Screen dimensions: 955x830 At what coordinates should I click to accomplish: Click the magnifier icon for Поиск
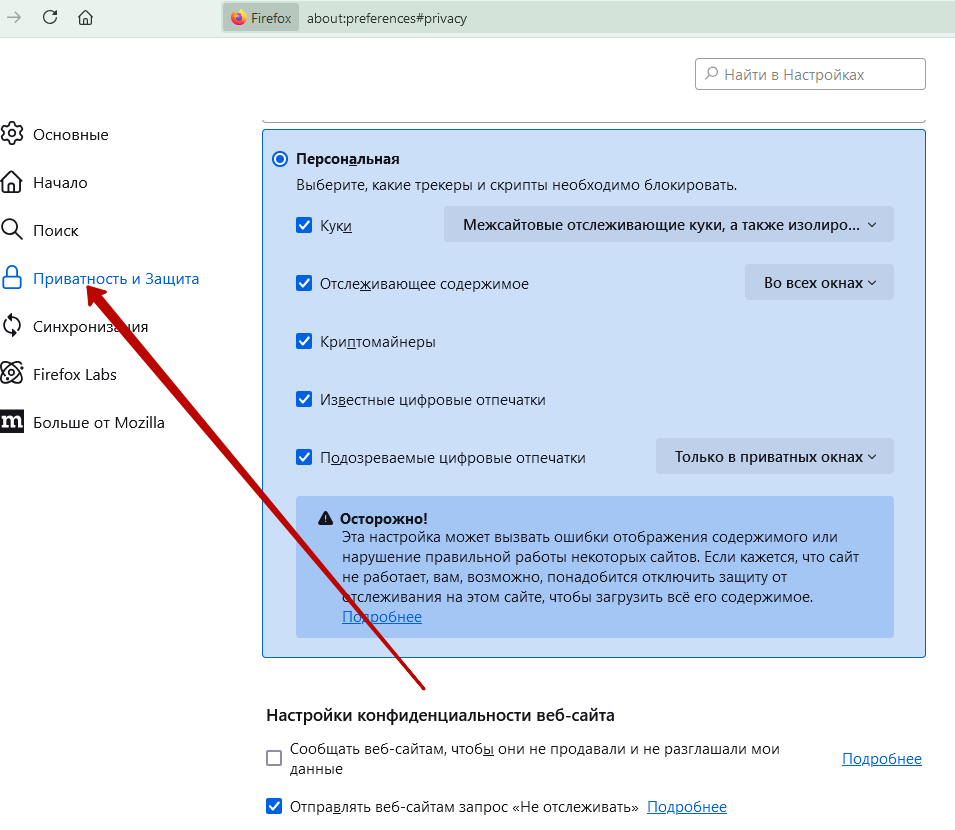[12, 230]
